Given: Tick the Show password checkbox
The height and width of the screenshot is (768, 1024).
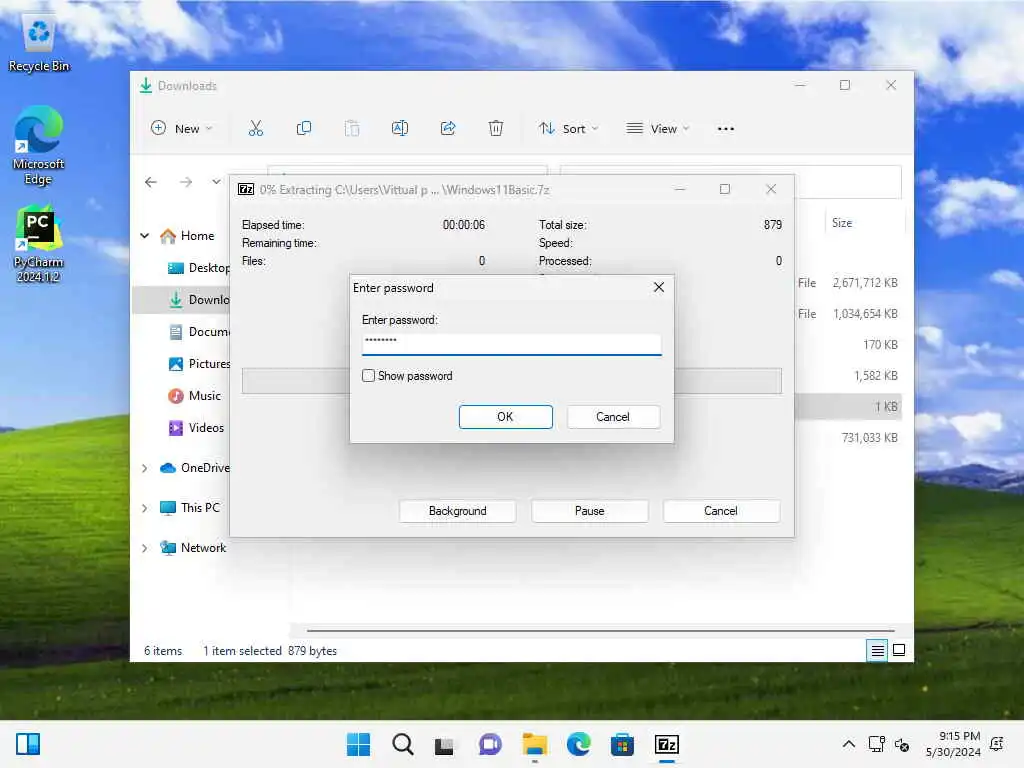Looking at the screenshot, I should [x=368, y=376].
